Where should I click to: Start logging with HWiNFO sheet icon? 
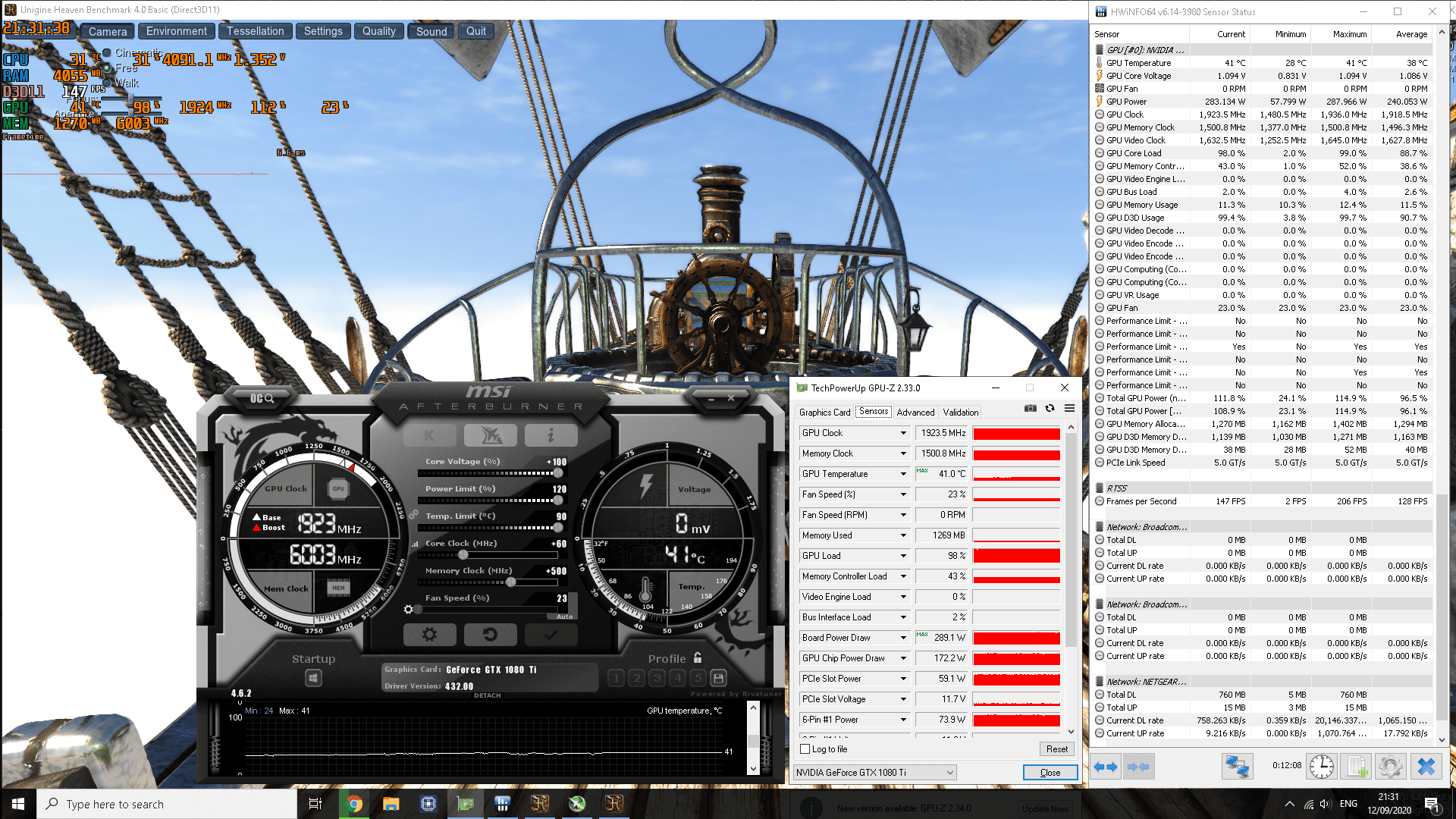click(1357, 767)
